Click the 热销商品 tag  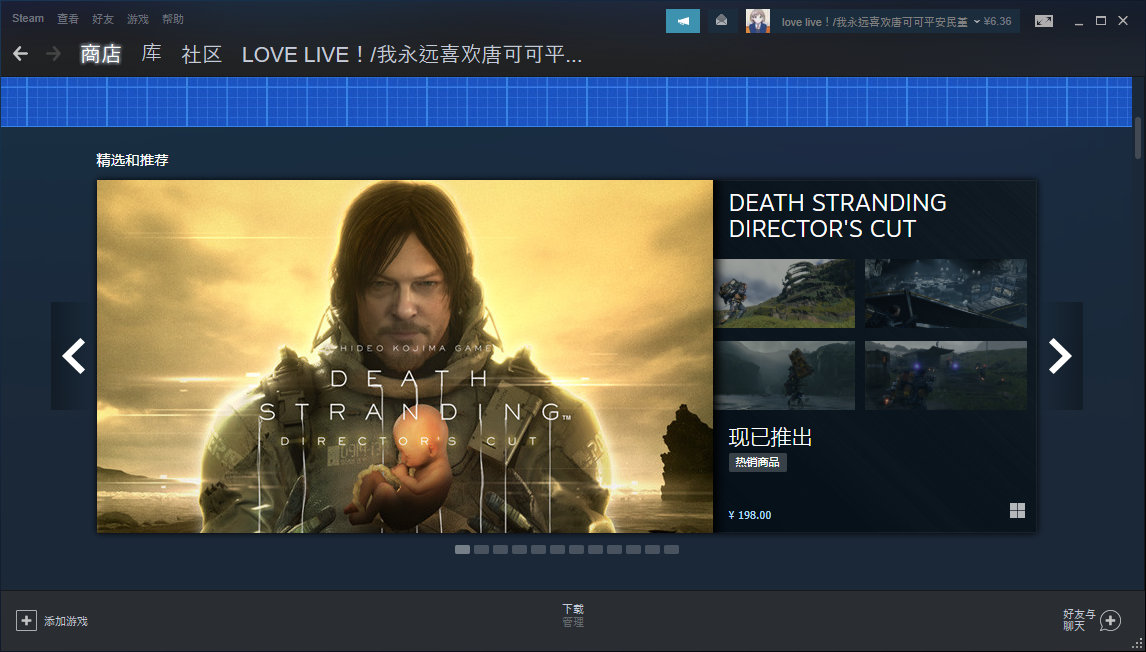(757, 462)
